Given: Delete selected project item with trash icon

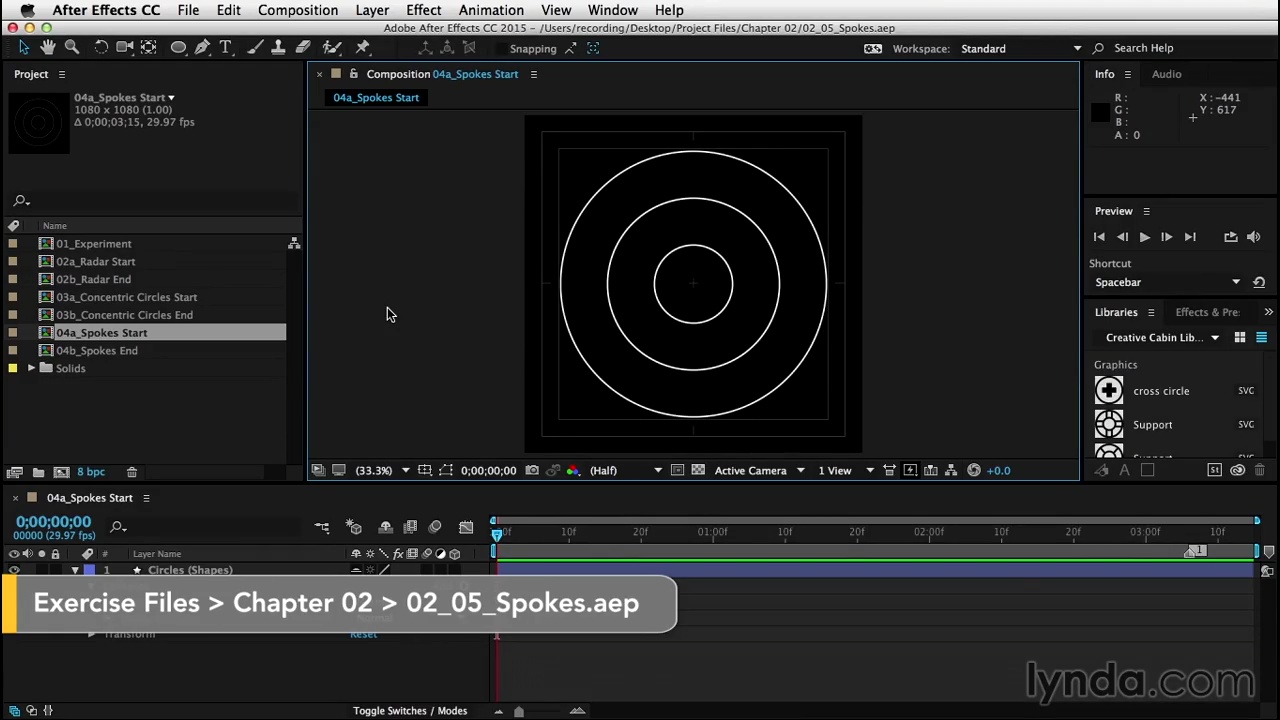Looking at the screenshot, I should (131, 472).
